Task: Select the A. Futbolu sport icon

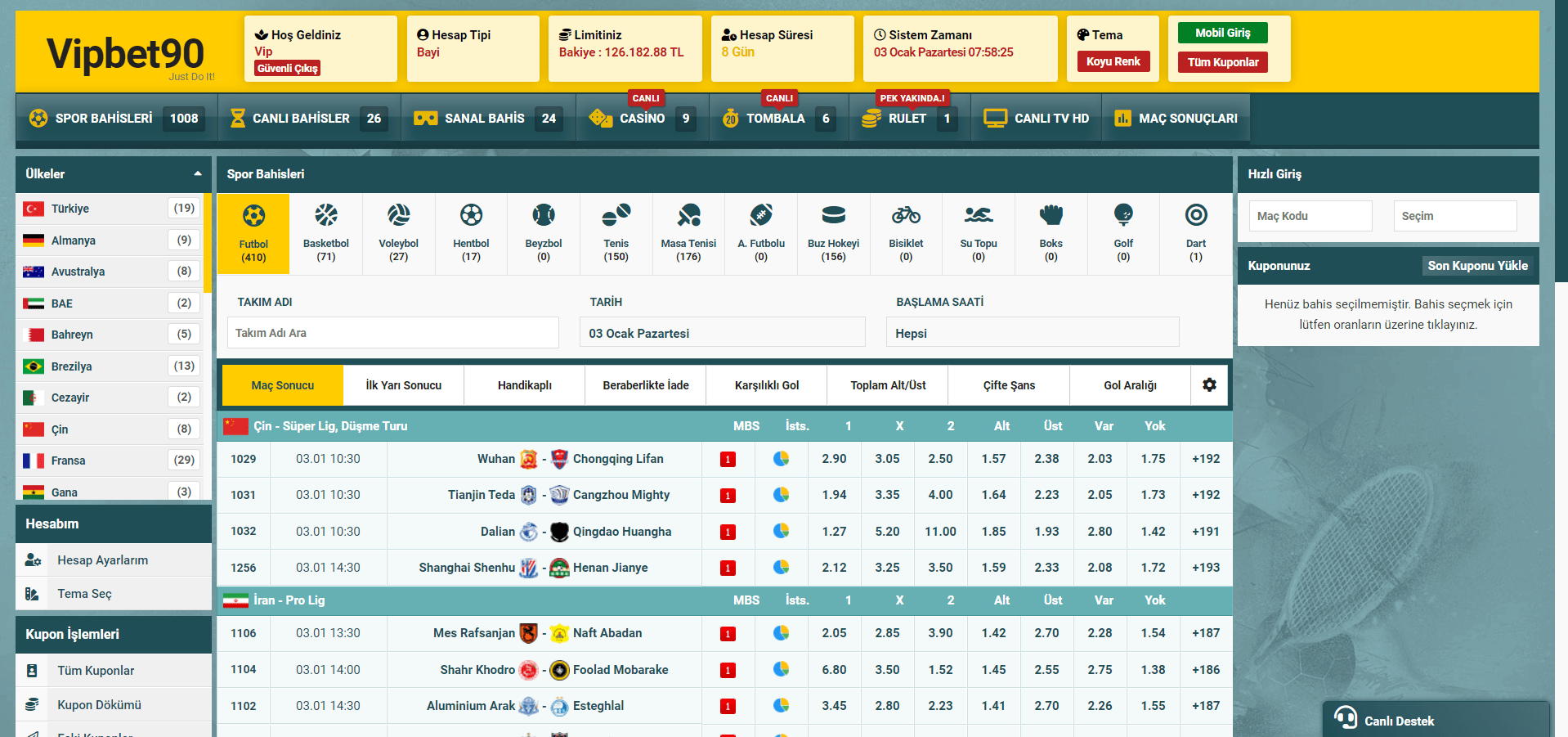Action: [761, 215]
